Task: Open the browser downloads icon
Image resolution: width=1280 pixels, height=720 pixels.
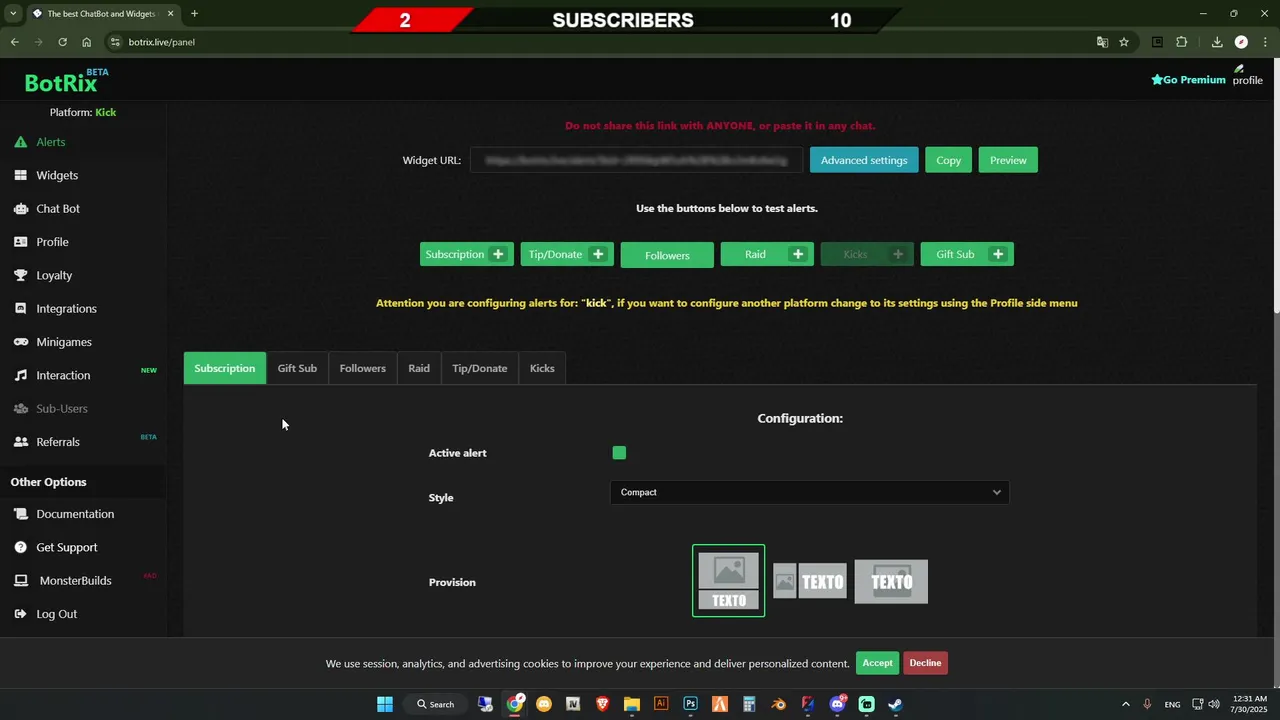Action: point(1217,42)
